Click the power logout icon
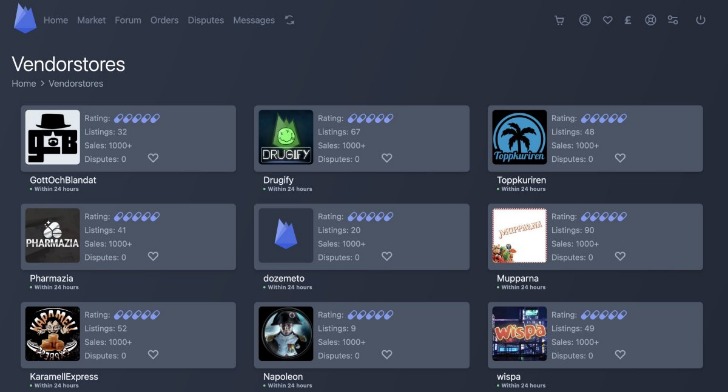The height and width of the screenshot is (392, 728). [700, 20]
